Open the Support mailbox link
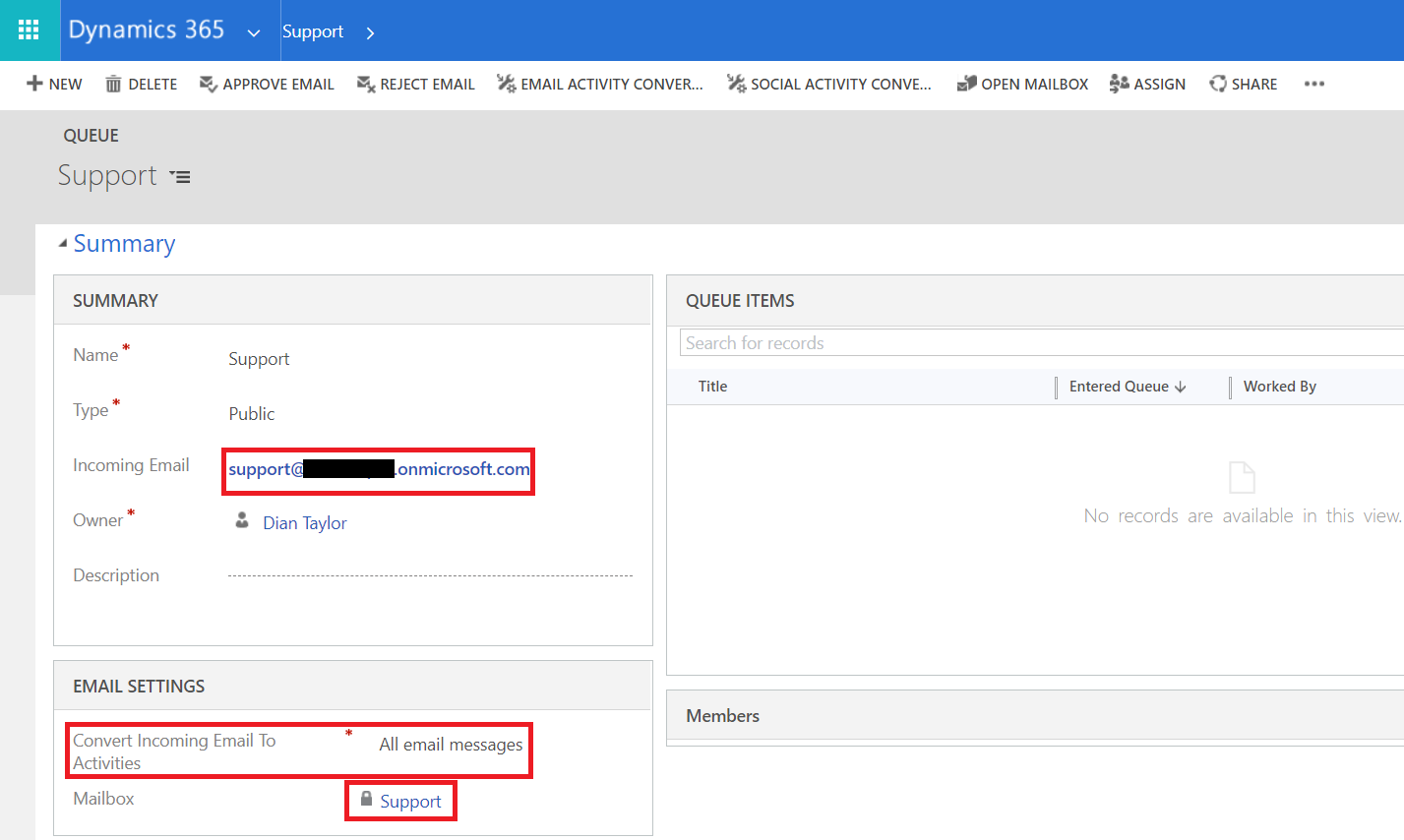The width and height of the screenshot is (1404, 840). [410, 801]
